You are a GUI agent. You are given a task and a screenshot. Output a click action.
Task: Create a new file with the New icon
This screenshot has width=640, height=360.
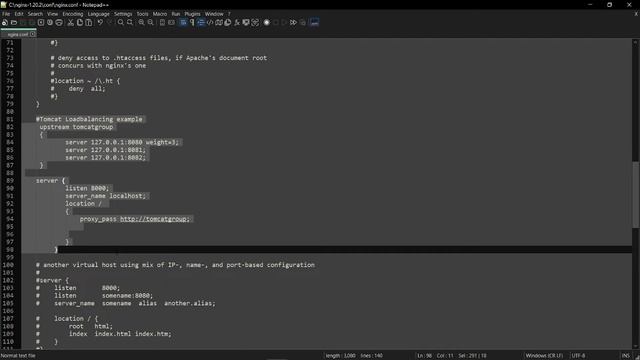click(5, 22)
